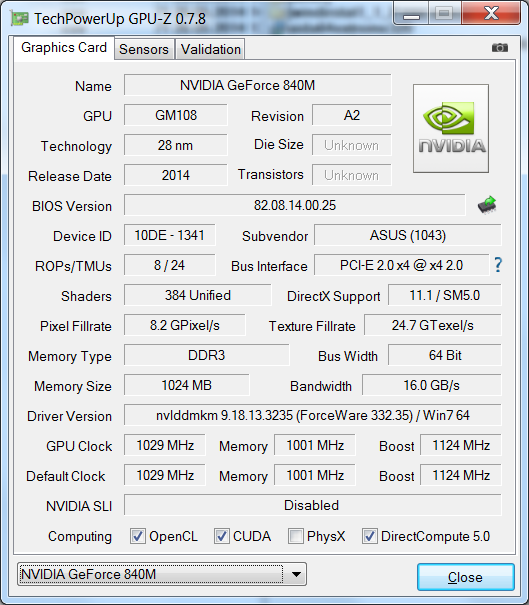Click the GPU-Z title bar app icon
This screenshot has height=605, width=529.
(20, 18)
